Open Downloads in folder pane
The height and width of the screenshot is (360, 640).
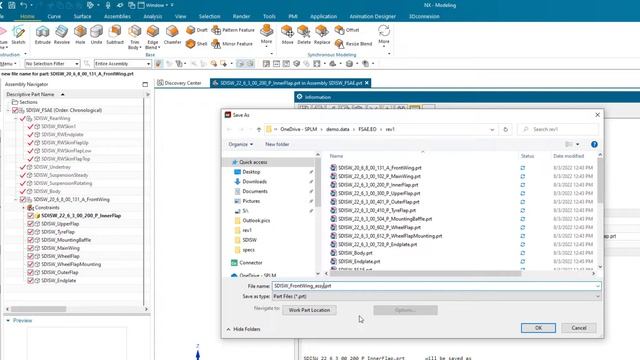pos(254,182)
